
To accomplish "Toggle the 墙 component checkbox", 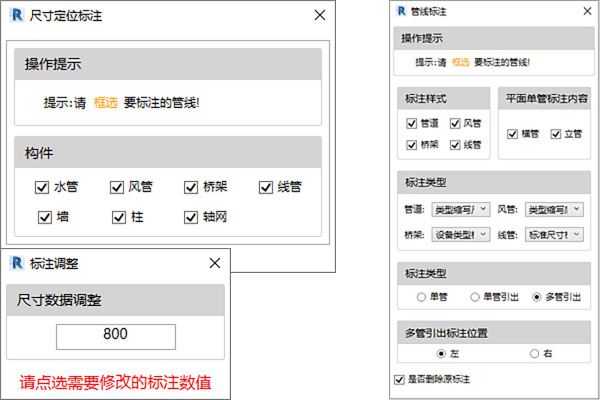I will coord(45,216).
